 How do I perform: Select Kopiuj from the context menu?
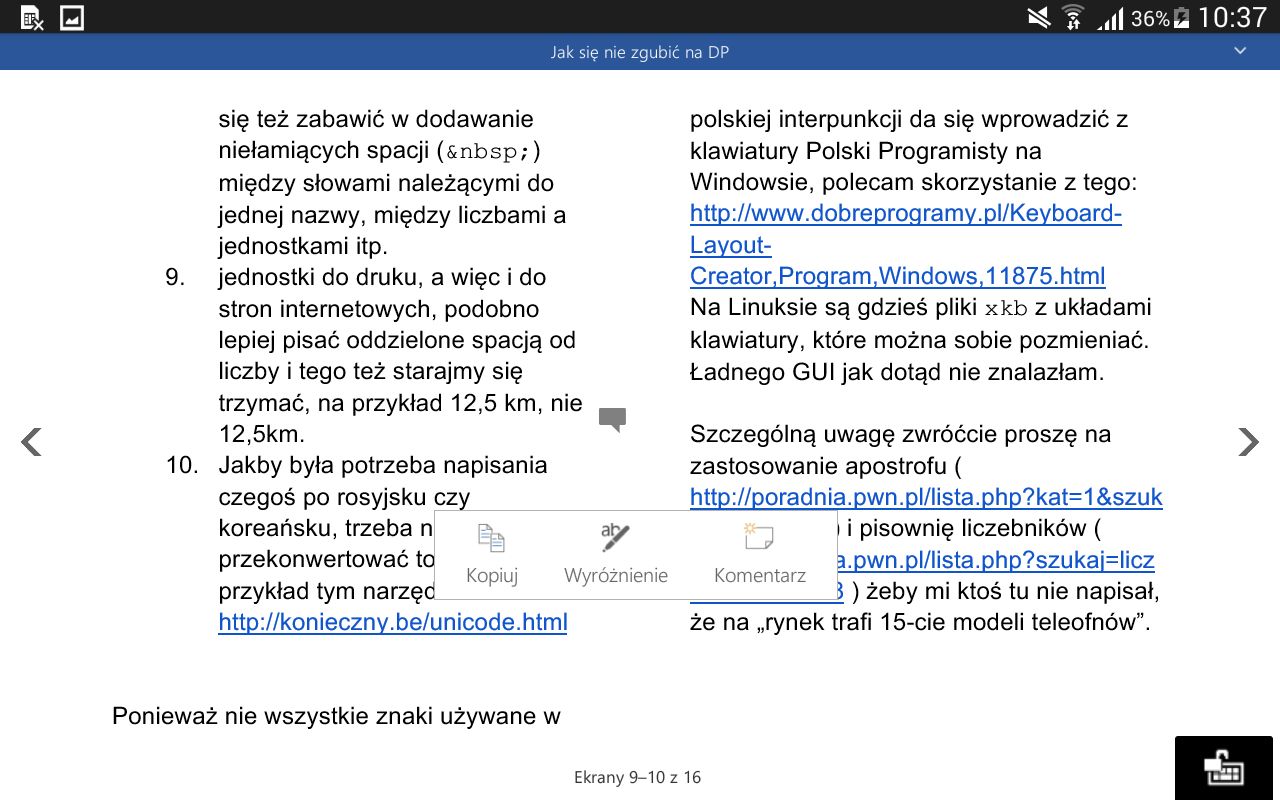coord(491,554)
